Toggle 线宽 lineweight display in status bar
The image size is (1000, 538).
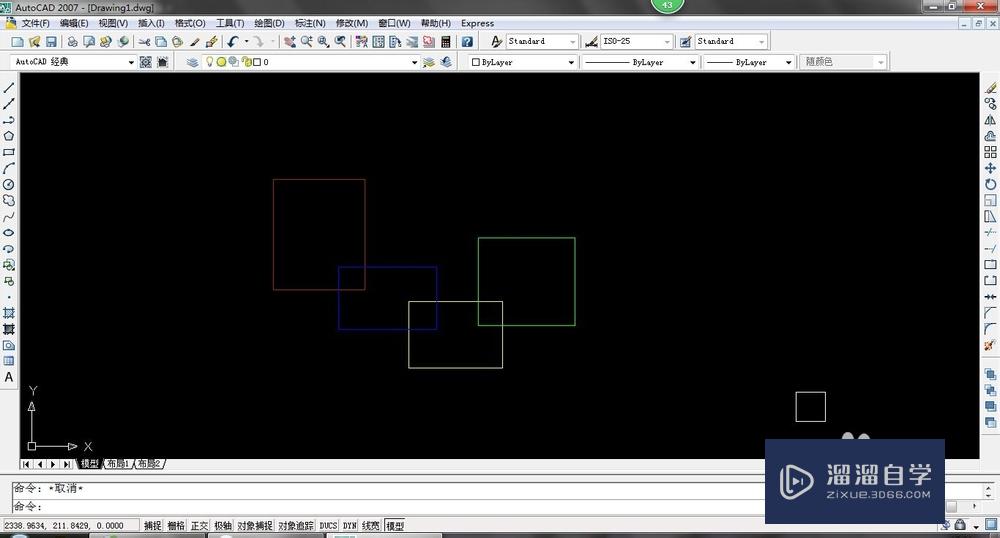(x=371, y=525)
